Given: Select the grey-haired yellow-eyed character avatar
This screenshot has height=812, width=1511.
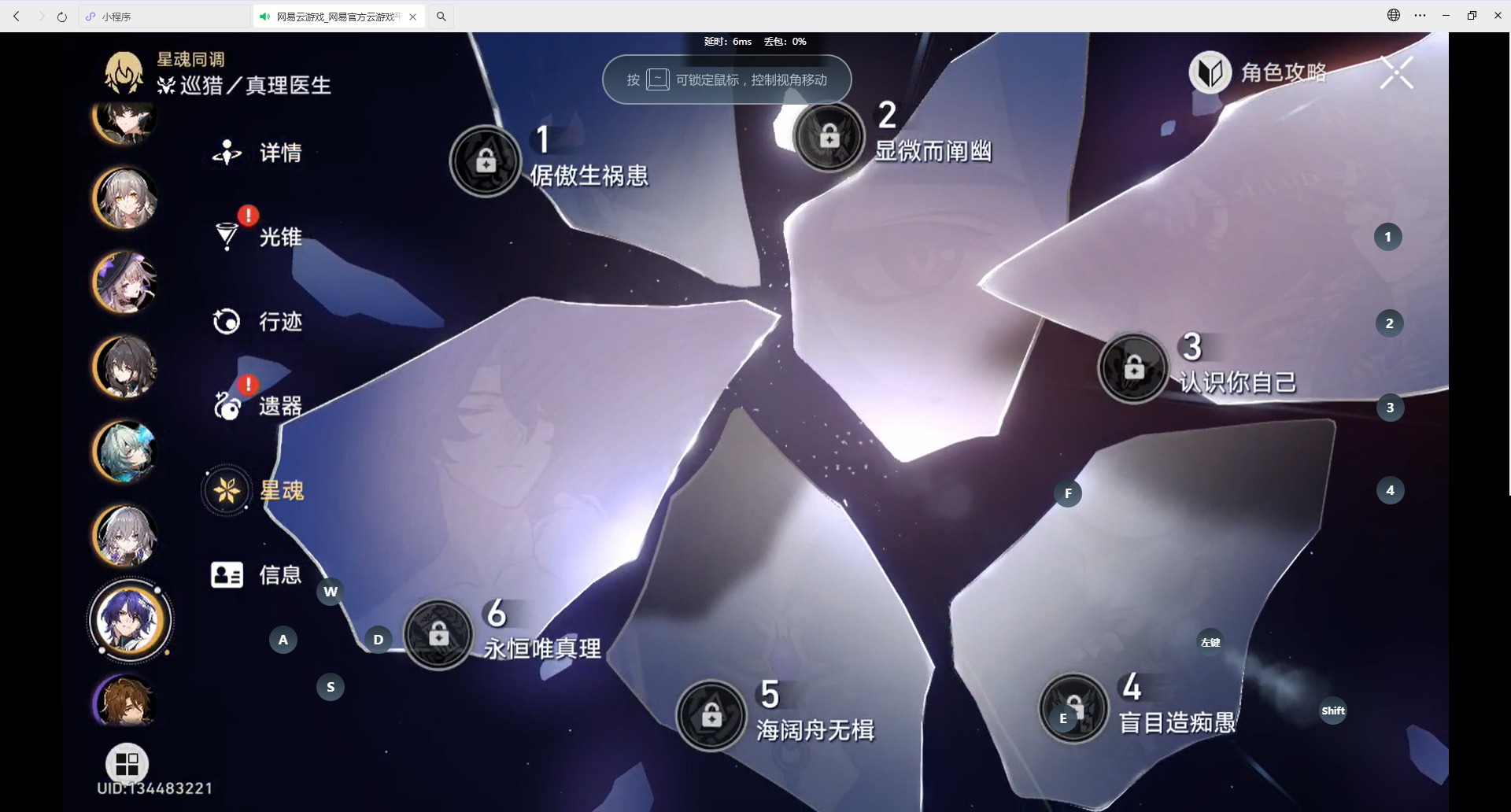Looking at the screenshot, I should [x=125, y=197].
